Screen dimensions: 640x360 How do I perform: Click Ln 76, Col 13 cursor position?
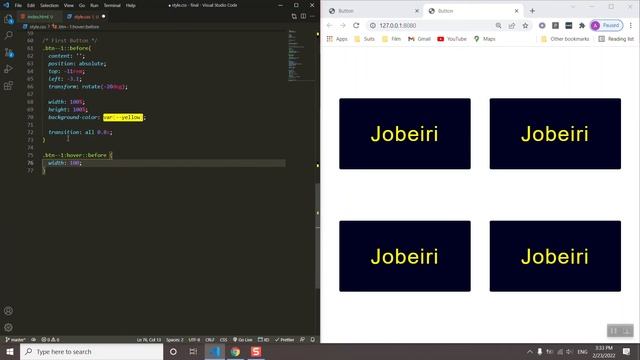(x=149, y=340)
